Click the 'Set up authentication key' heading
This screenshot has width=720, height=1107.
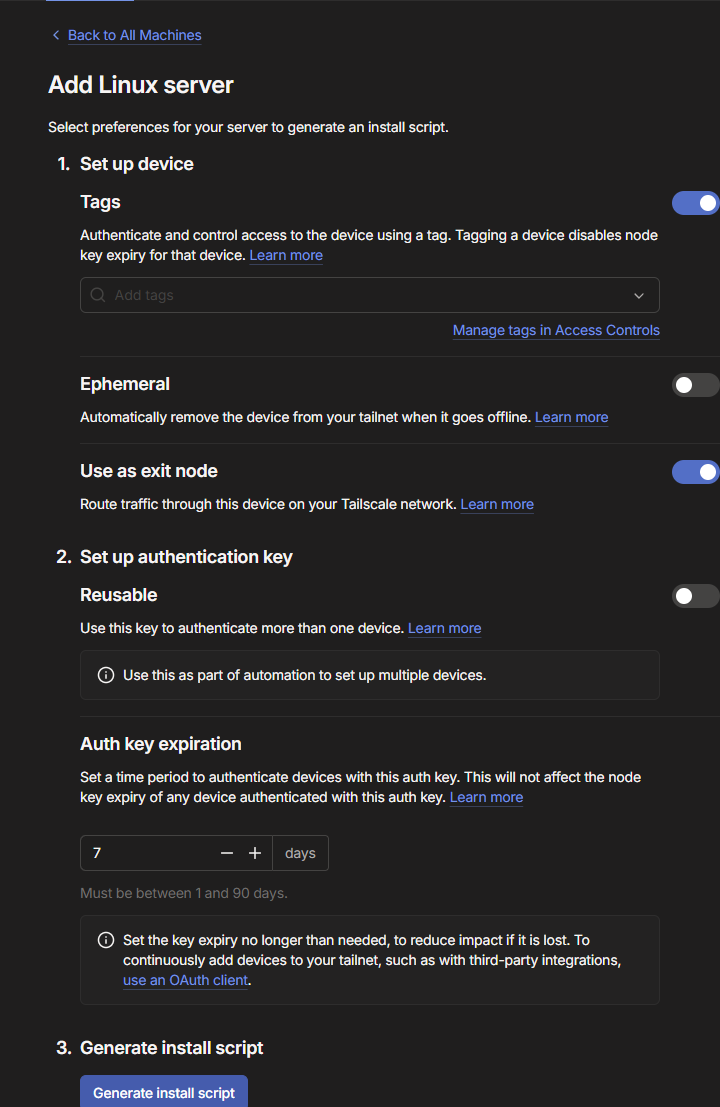coord(186,557)
